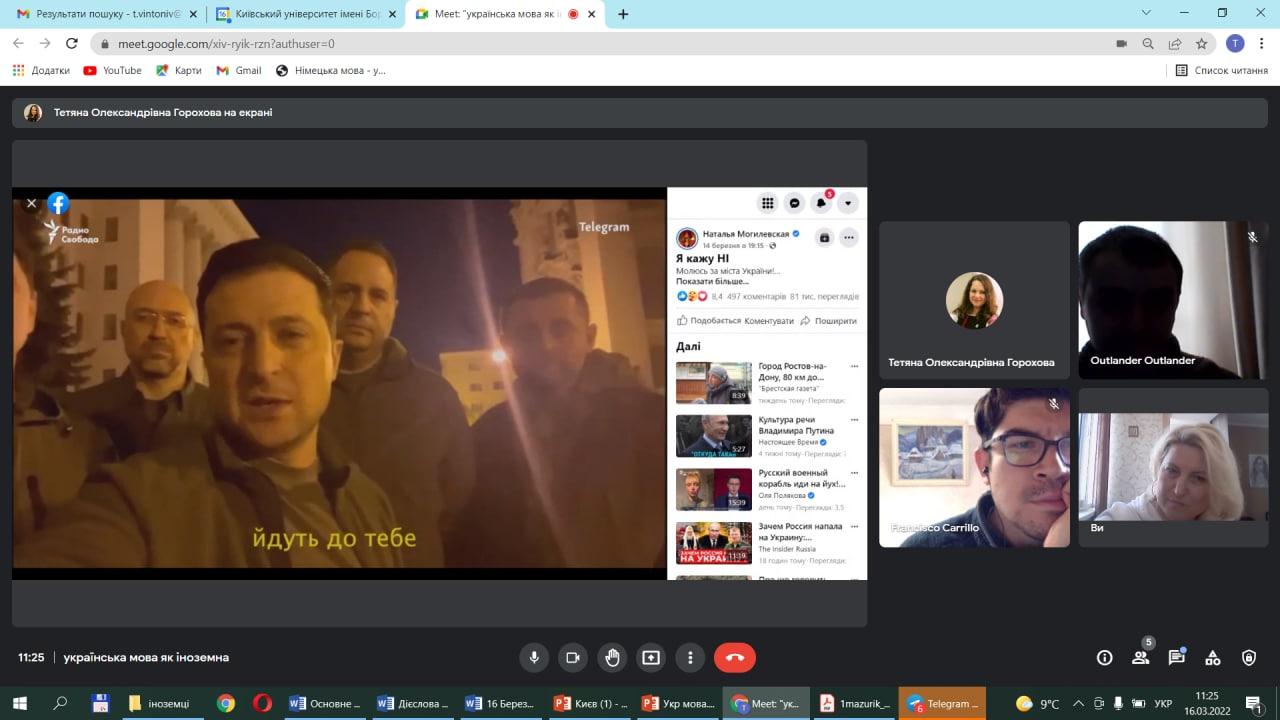The image size is (1280, 720).
Task: Click 'Показати більше' to expand post
Action: pyautogui.click(x=712, y=282)
